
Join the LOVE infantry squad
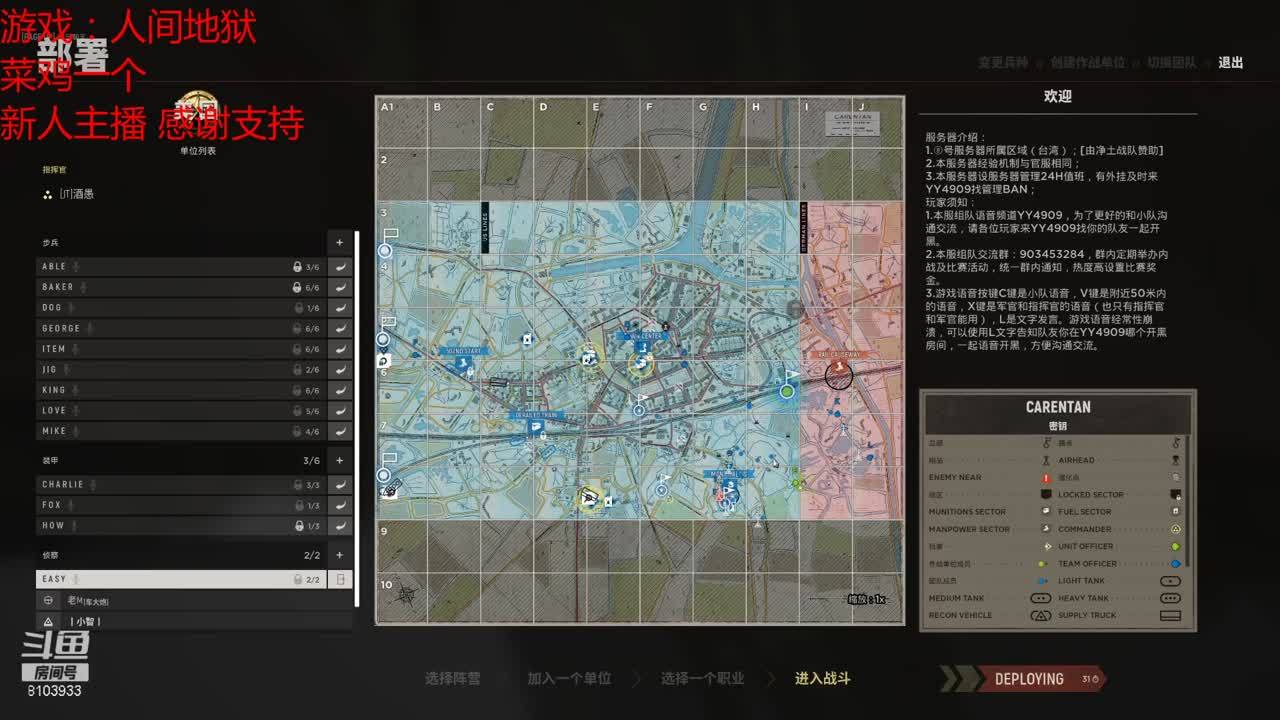[340, 411]
